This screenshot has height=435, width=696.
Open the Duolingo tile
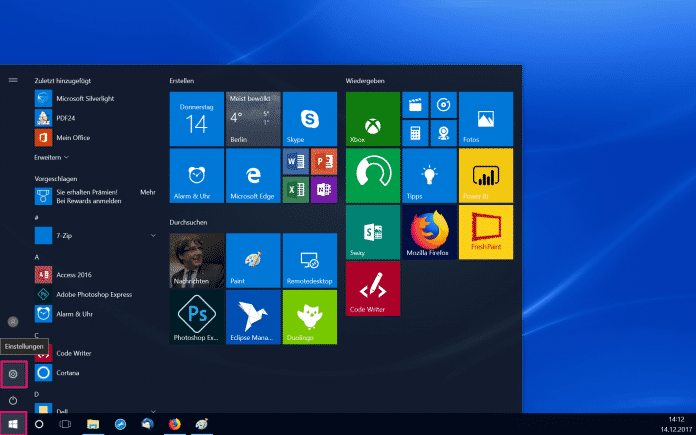coord(309,318)
